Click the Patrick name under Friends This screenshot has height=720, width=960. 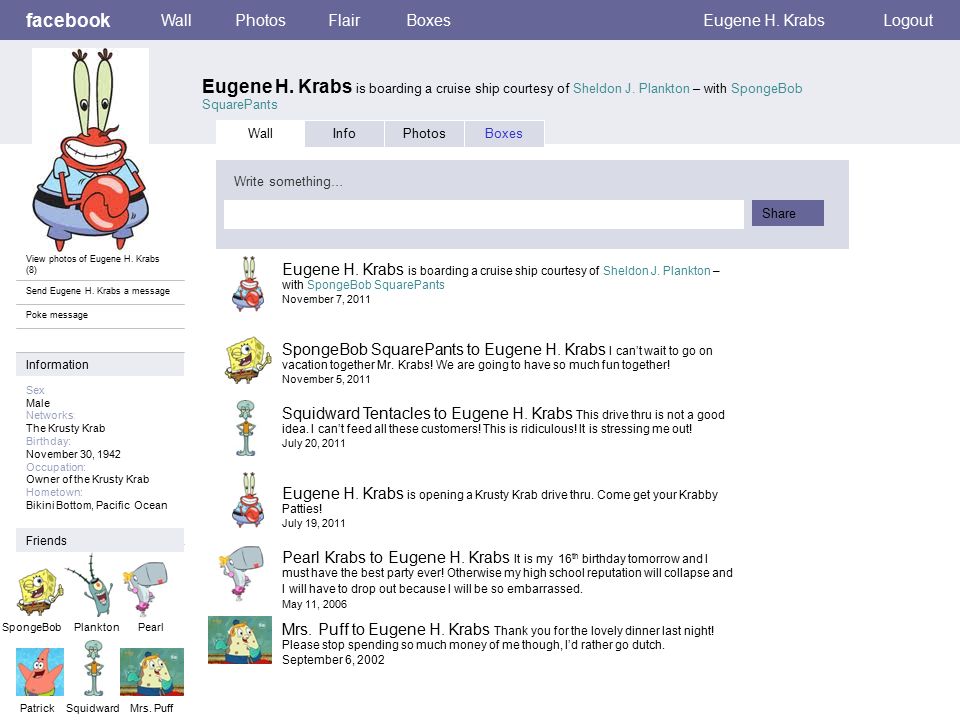(x=37, y=708)
